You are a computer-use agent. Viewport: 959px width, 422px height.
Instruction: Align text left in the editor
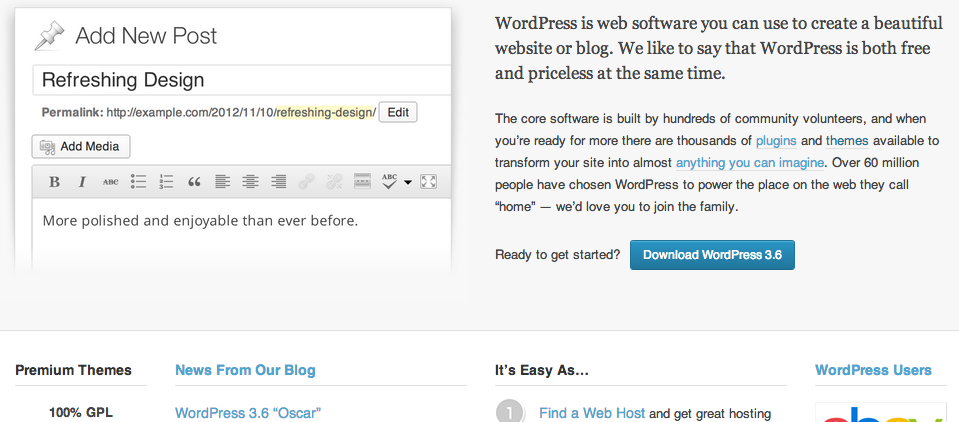click(222, 182)
